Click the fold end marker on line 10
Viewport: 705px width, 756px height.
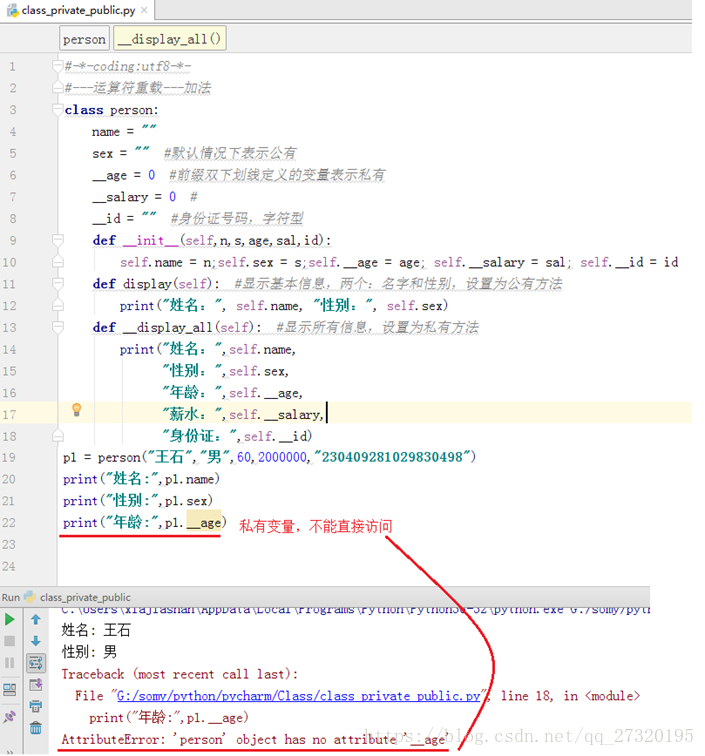(x=57, y=261)
